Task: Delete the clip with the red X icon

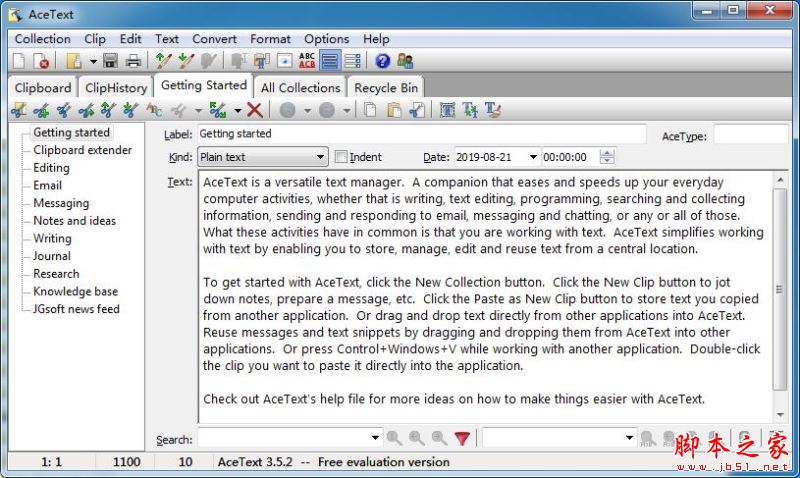Action: (x=255, y=110)
